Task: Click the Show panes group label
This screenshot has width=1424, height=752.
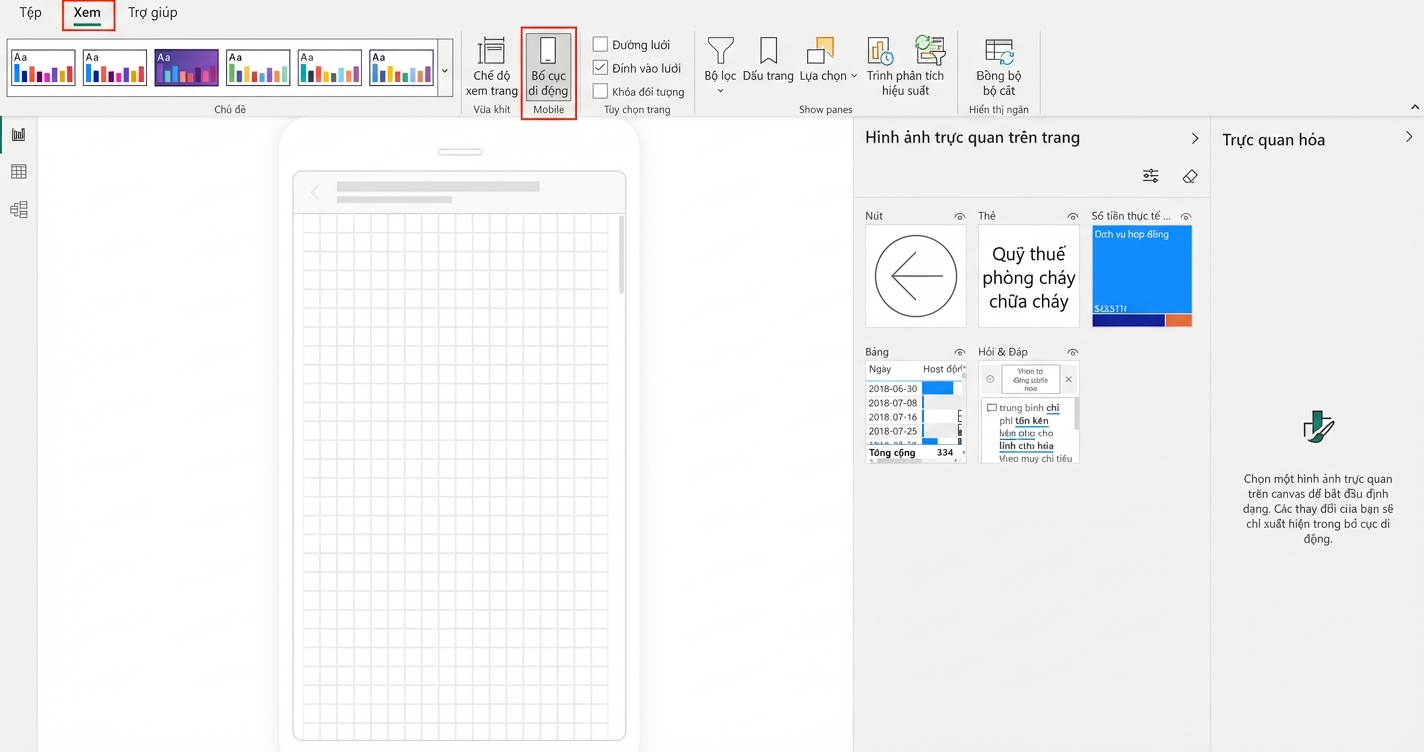Action: point(825,109)
